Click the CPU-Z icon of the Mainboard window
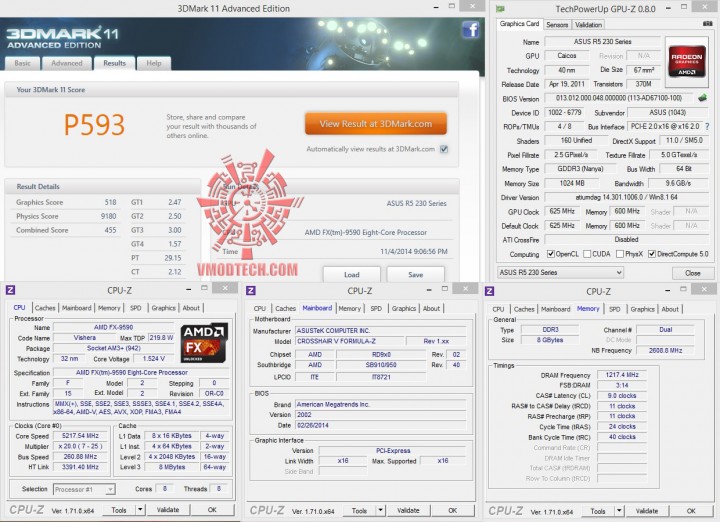This screenshot has width=720, height=522. pyautogui.click(x=251, y=290)
